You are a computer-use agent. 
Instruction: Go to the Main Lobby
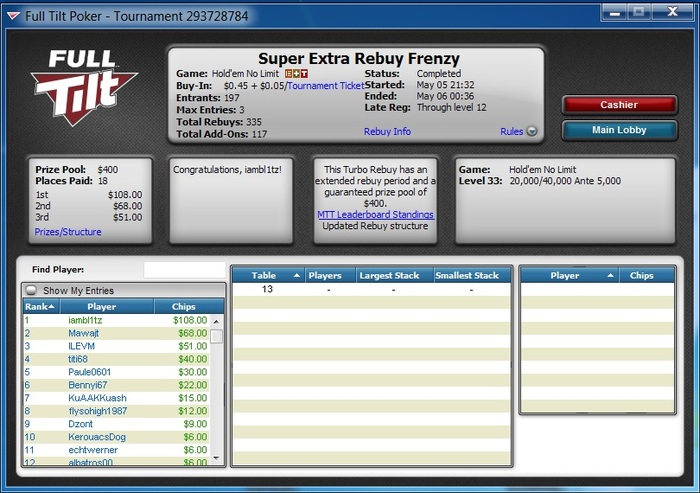coord(619,130)
